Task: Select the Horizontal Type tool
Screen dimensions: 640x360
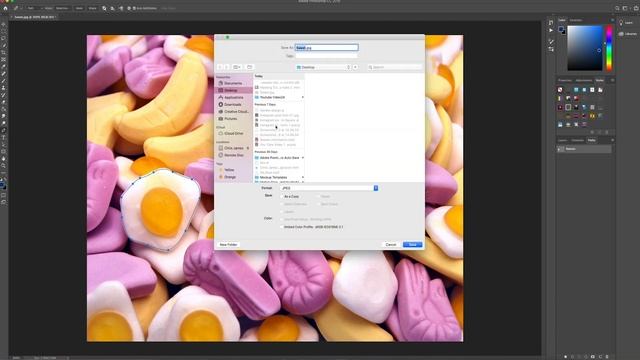Action: pyautogui.click(x=4, y=137)
